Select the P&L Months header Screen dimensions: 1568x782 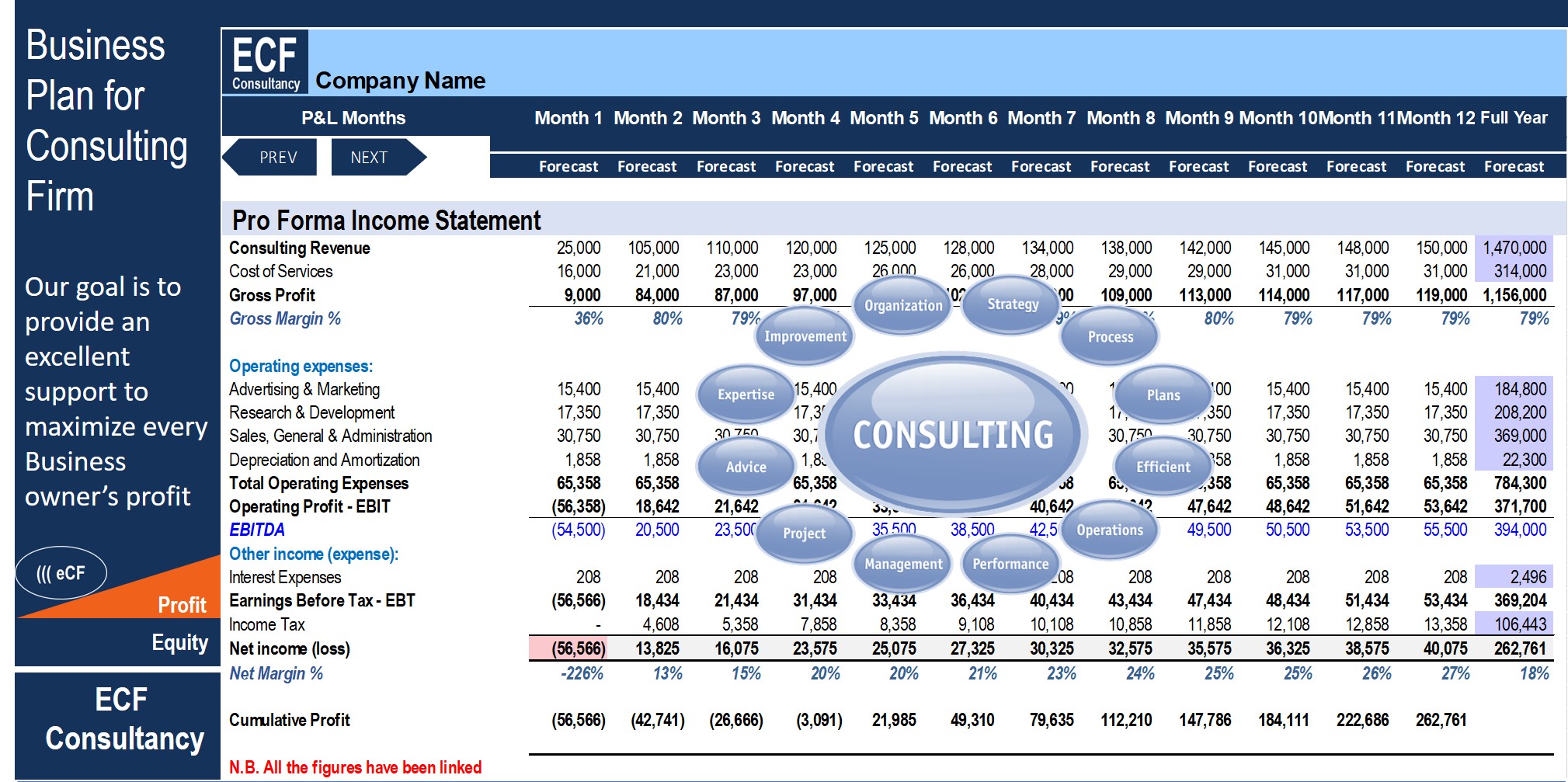[x=353, y=118]
